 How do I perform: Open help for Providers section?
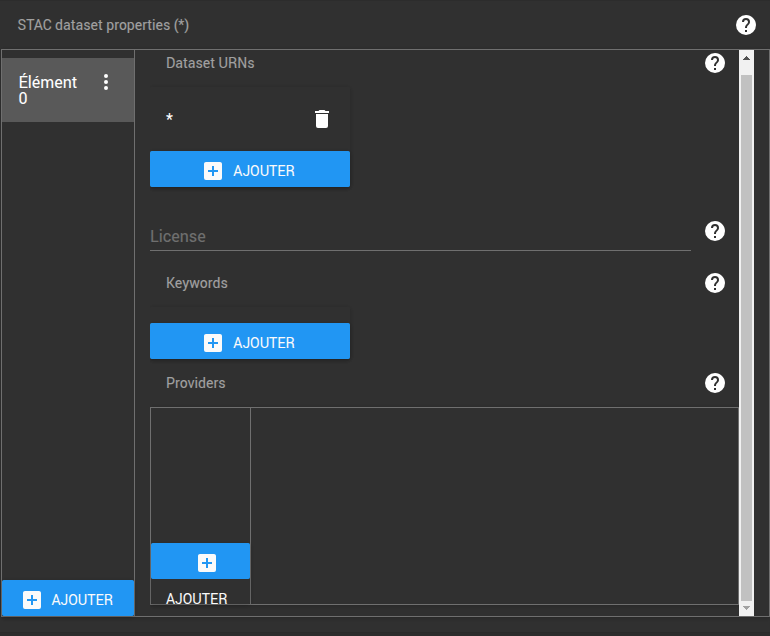pos(715,383)
